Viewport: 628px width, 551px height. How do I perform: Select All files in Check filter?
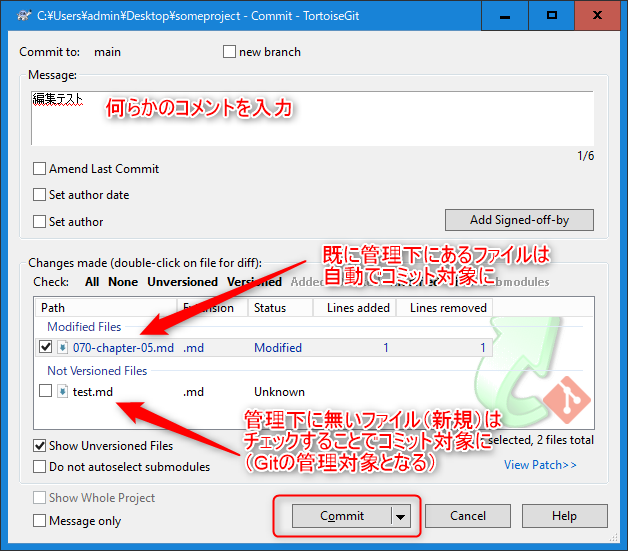[92, 282]
